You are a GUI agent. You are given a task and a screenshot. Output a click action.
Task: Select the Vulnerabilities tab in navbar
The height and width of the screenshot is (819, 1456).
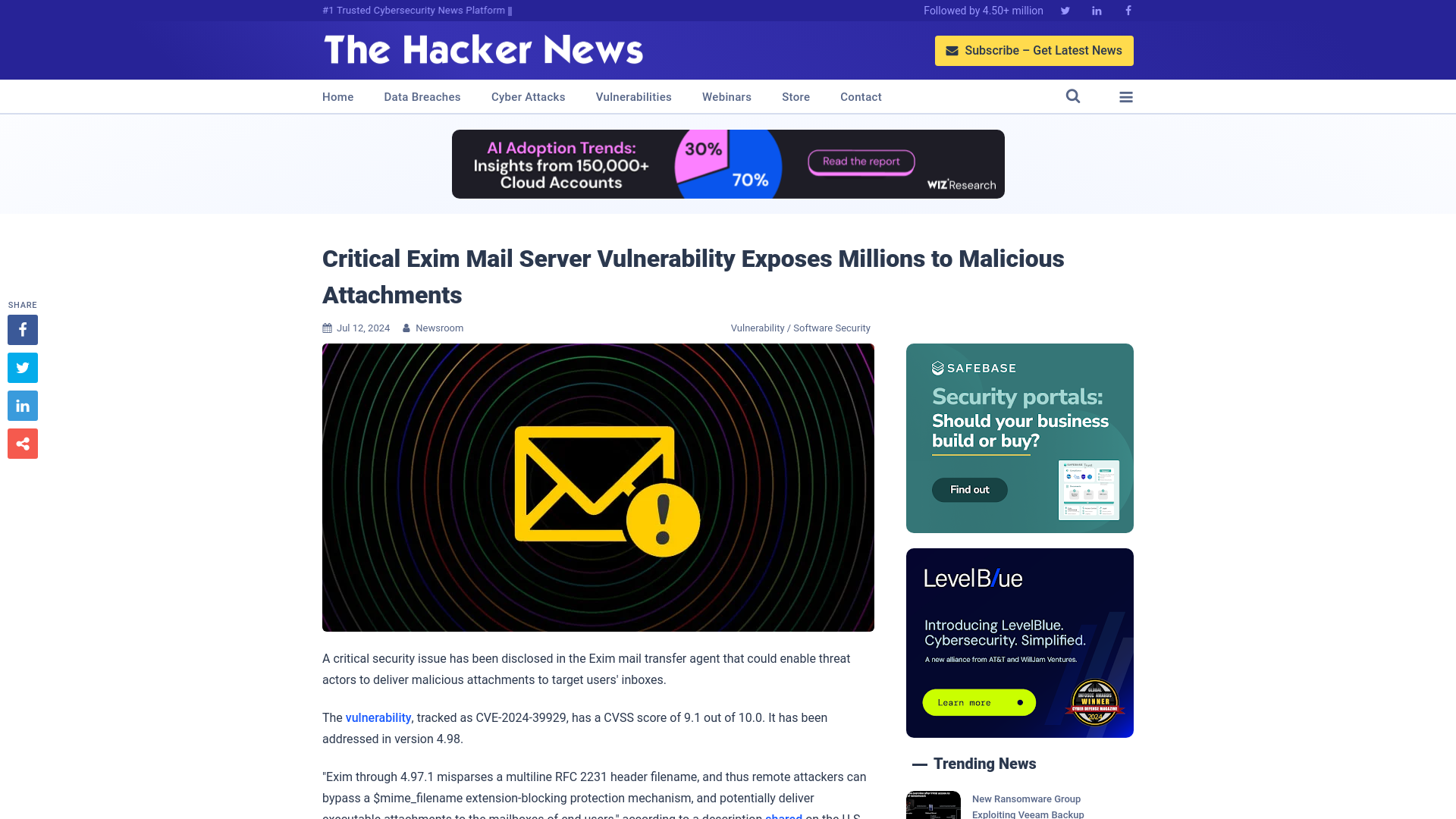point(633,96)
